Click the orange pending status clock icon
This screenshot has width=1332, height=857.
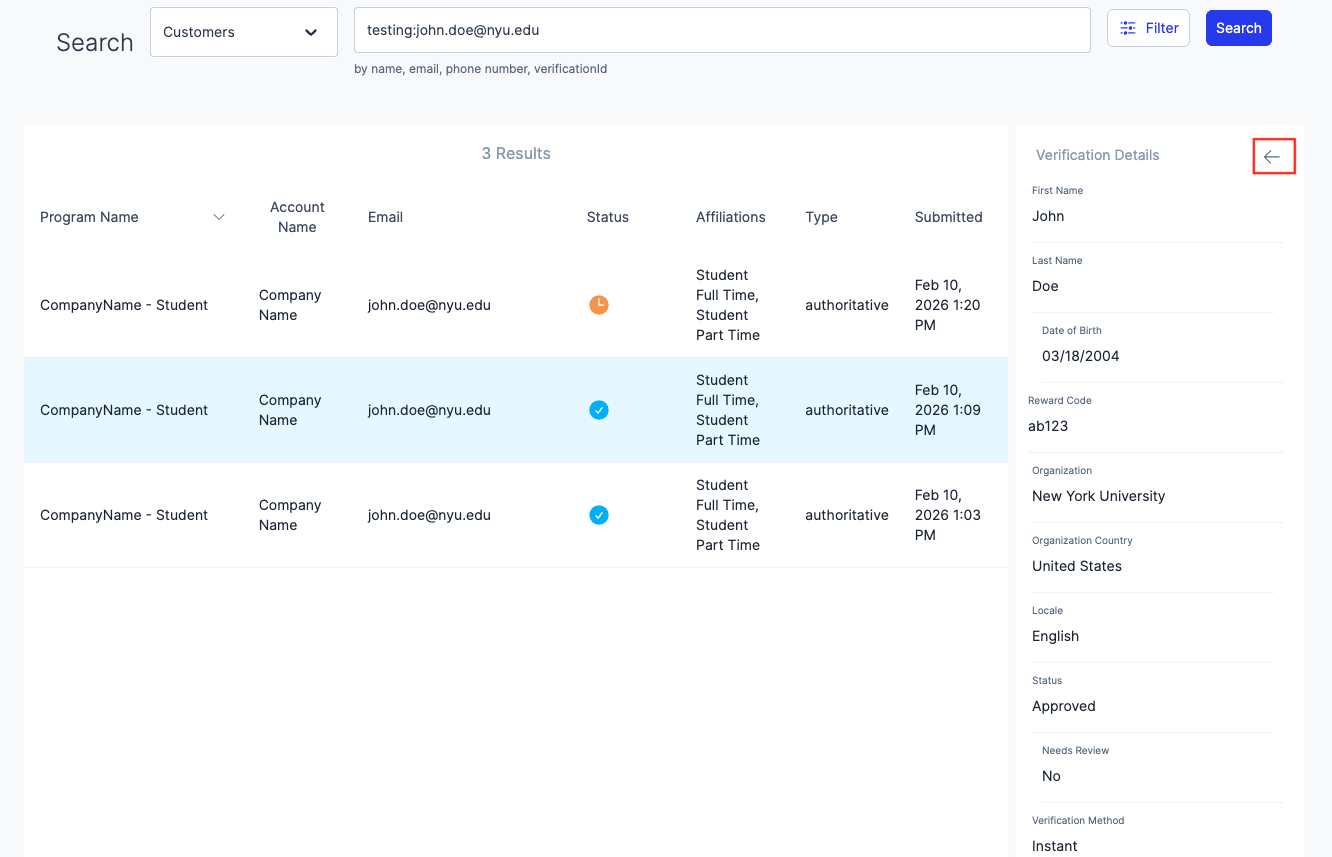599,305
